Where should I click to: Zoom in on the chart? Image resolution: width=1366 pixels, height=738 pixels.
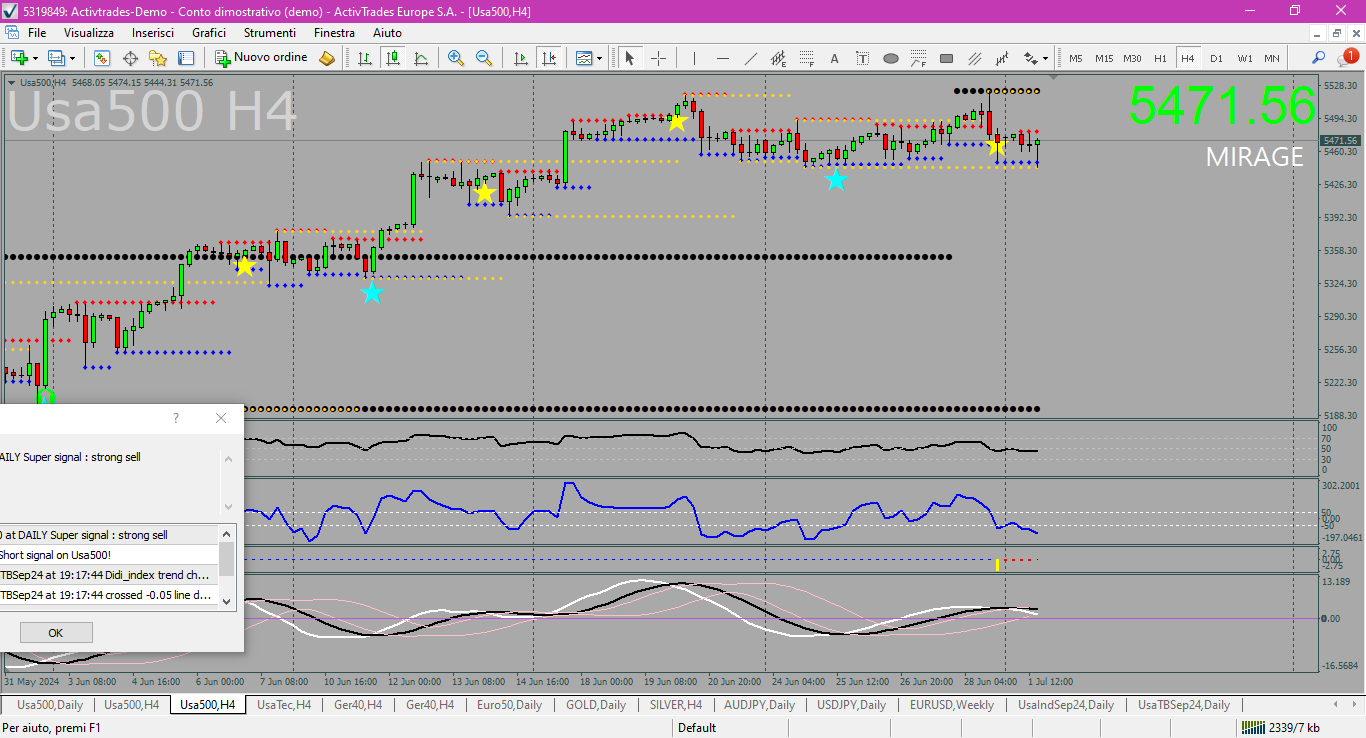coord(456,58)
